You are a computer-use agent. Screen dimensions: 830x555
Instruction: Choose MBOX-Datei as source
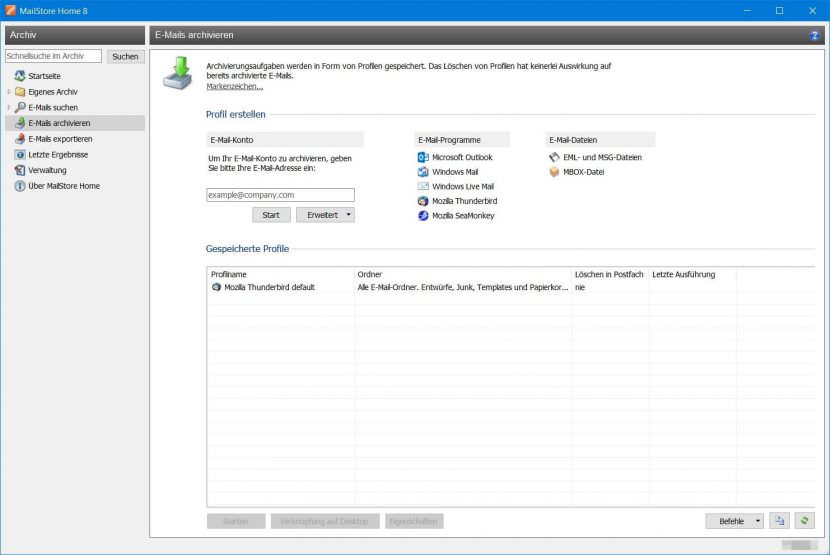pos(583,172)
